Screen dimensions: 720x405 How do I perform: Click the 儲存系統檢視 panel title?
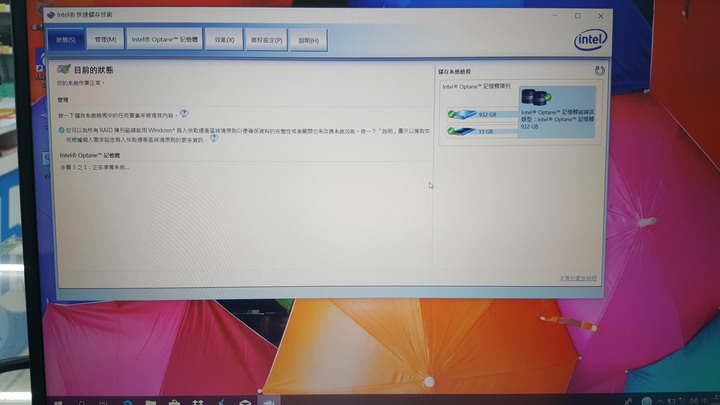[x=454, y=72]
